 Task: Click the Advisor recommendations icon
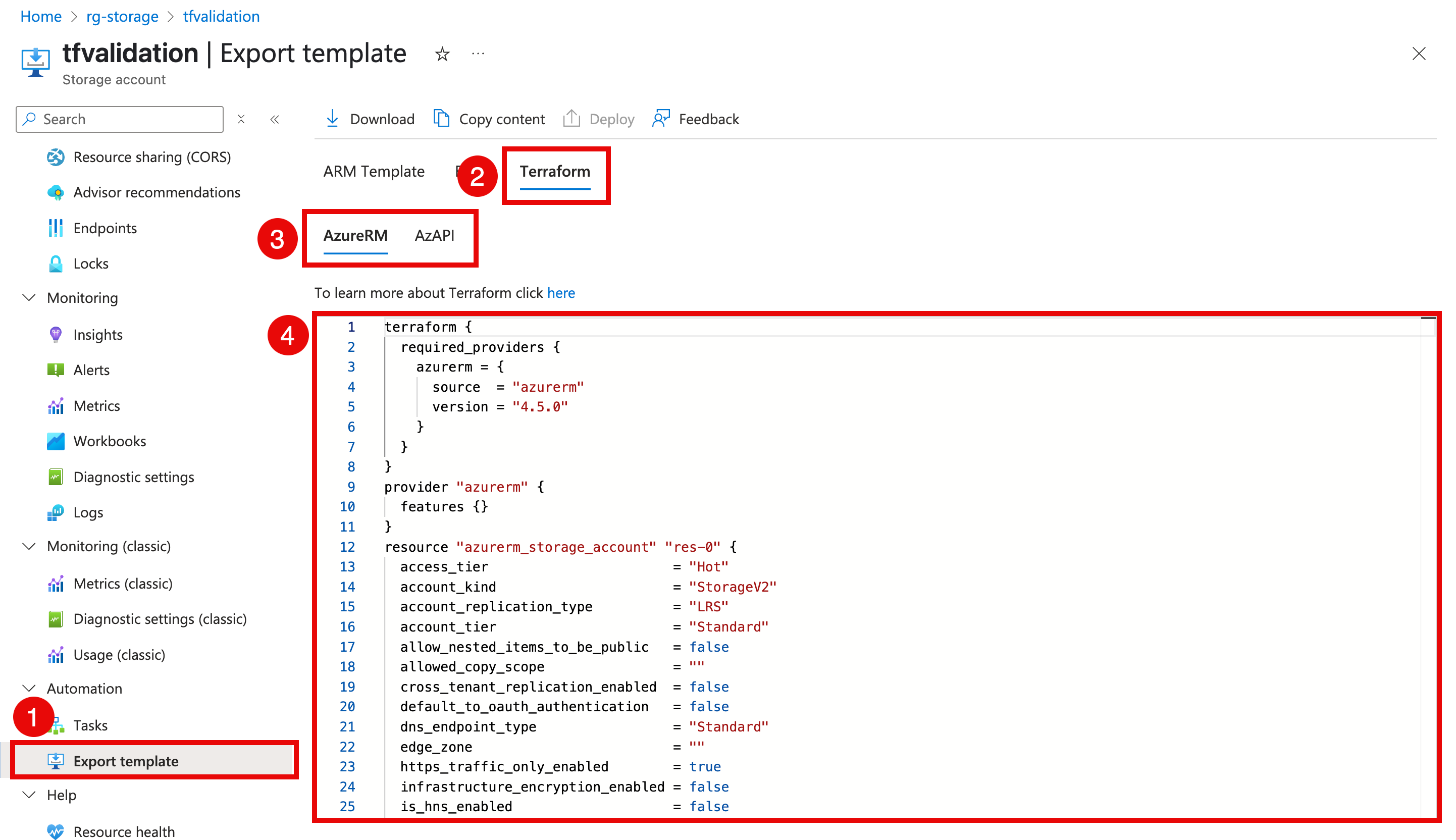(x=56, y=192)
